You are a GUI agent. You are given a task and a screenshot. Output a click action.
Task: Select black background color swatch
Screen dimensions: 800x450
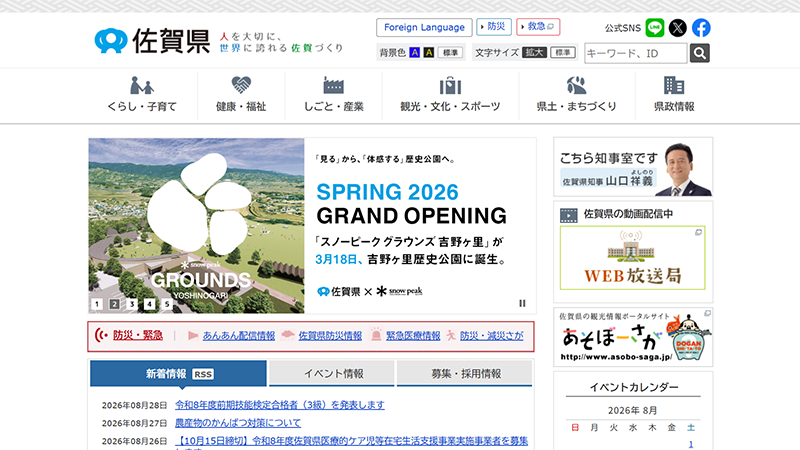(429, 53)
